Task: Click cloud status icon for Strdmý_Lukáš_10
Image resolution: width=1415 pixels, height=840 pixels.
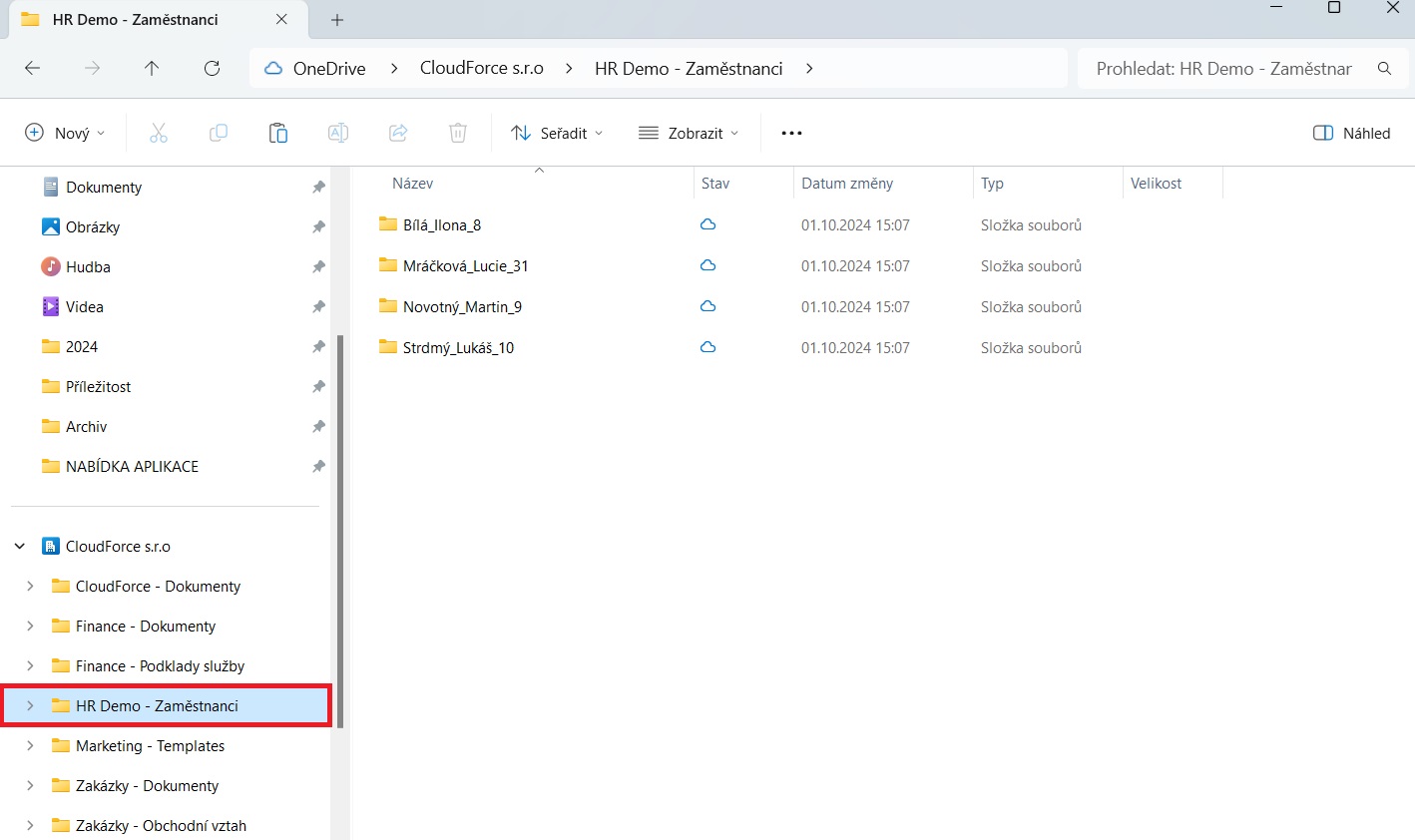Action: coord(707,347)
